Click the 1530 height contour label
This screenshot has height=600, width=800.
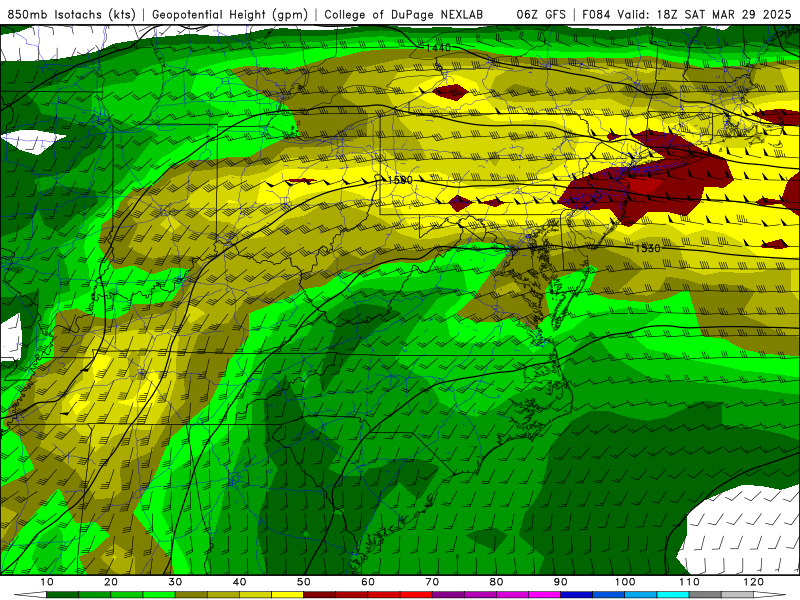click(647, 248)
